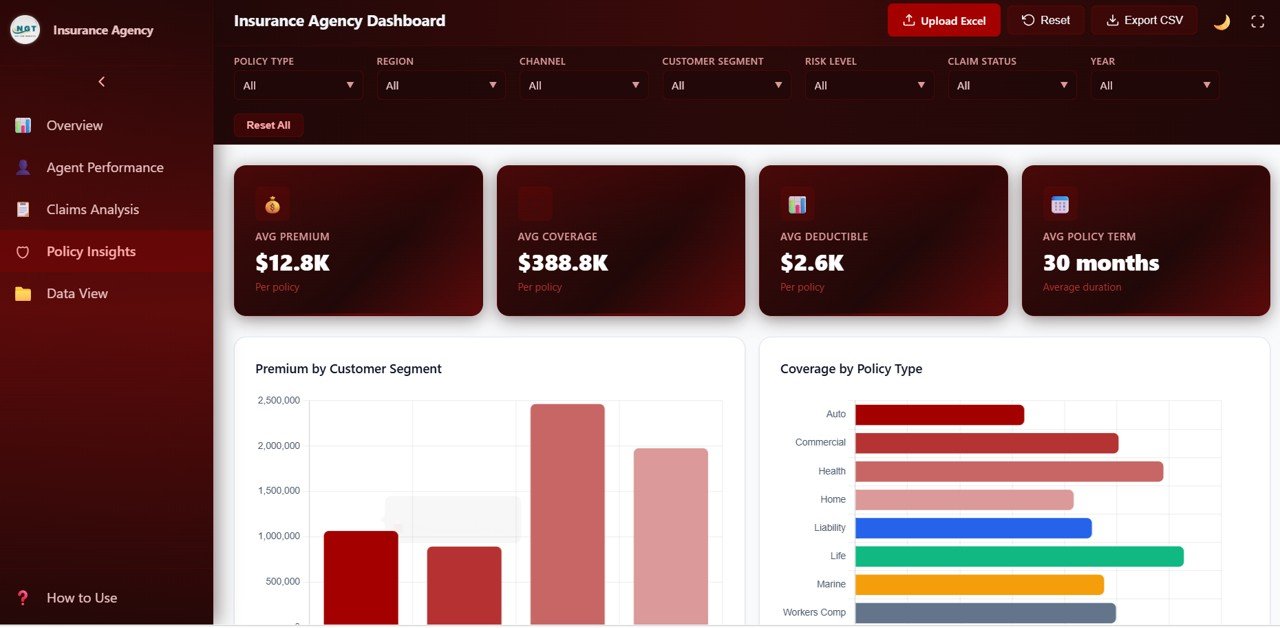Open the Claim Status dropdown
Image resolution: width=1280 pixels, height=628 pixels.
(1012, 86)
